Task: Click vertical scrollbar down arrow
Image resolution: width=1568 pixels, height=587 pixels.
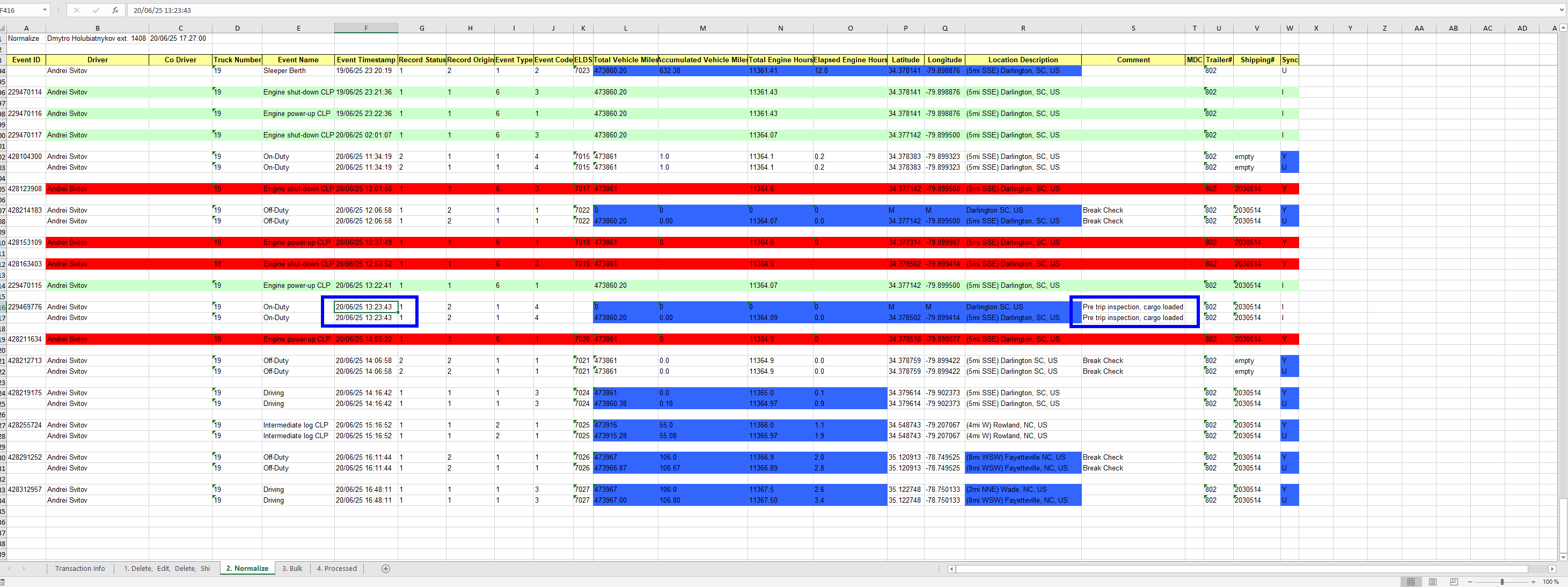Action: tap(1563, 556)
